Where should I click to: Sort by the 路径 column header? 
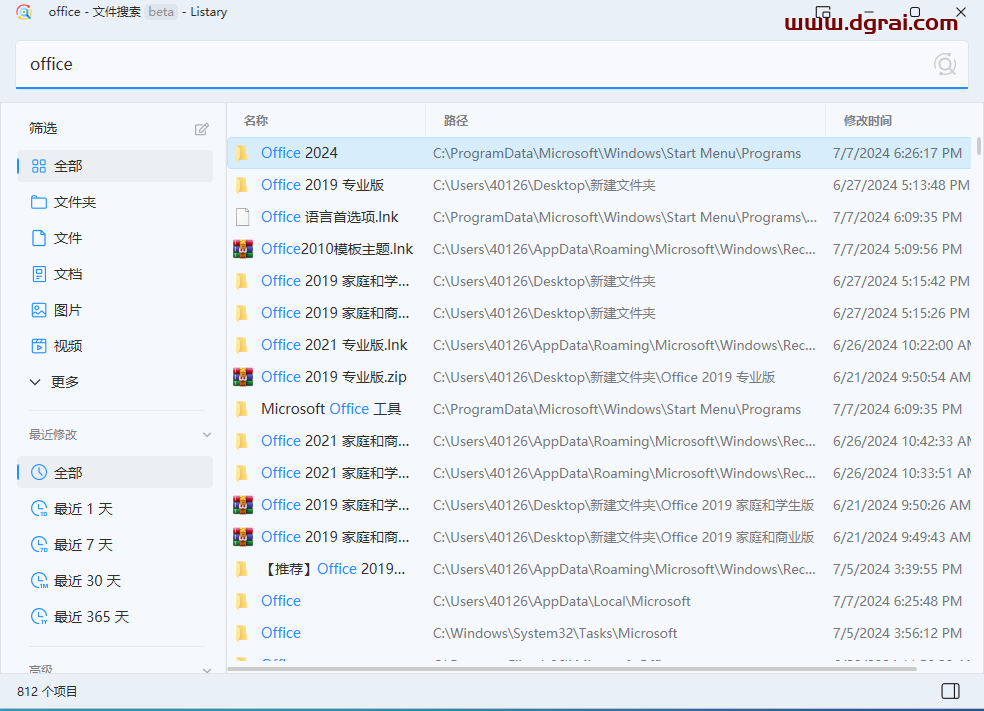[456, 120]
